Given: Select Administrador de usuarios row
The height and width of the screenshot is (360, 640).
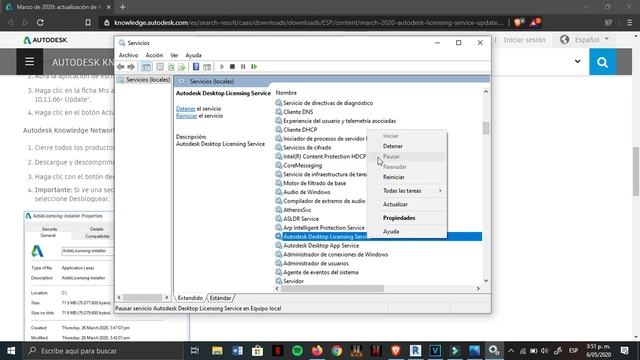Looking at the screenshot, I should [316, 264].
